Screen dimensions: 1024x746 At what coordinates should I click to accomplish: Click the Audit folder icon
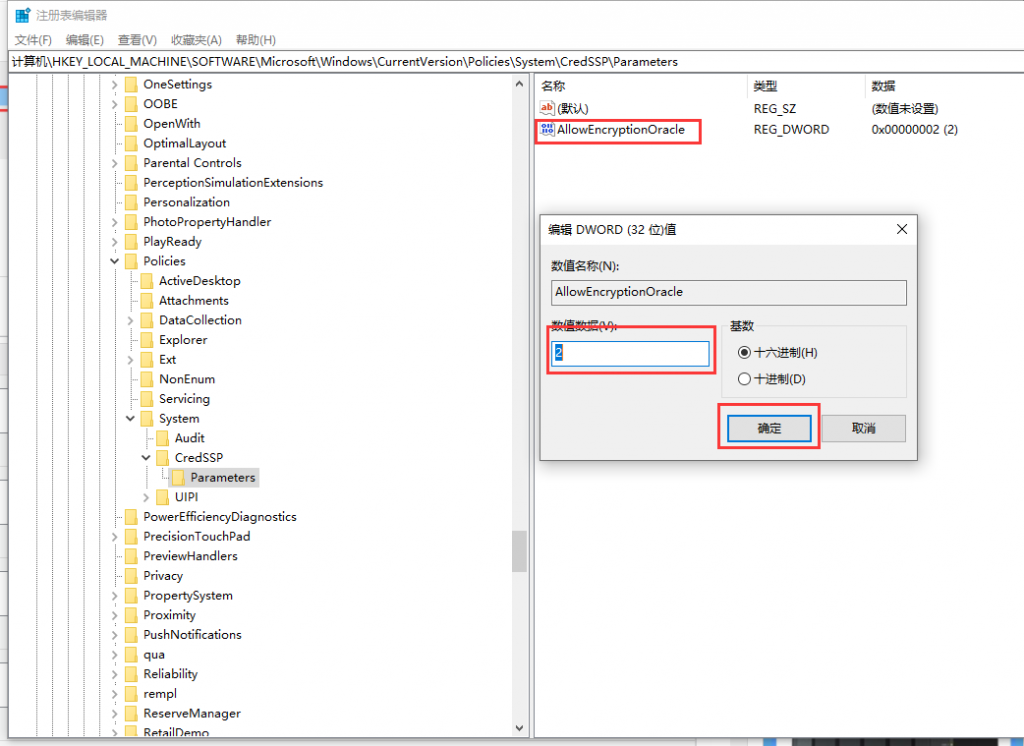[x=163, y=438]
